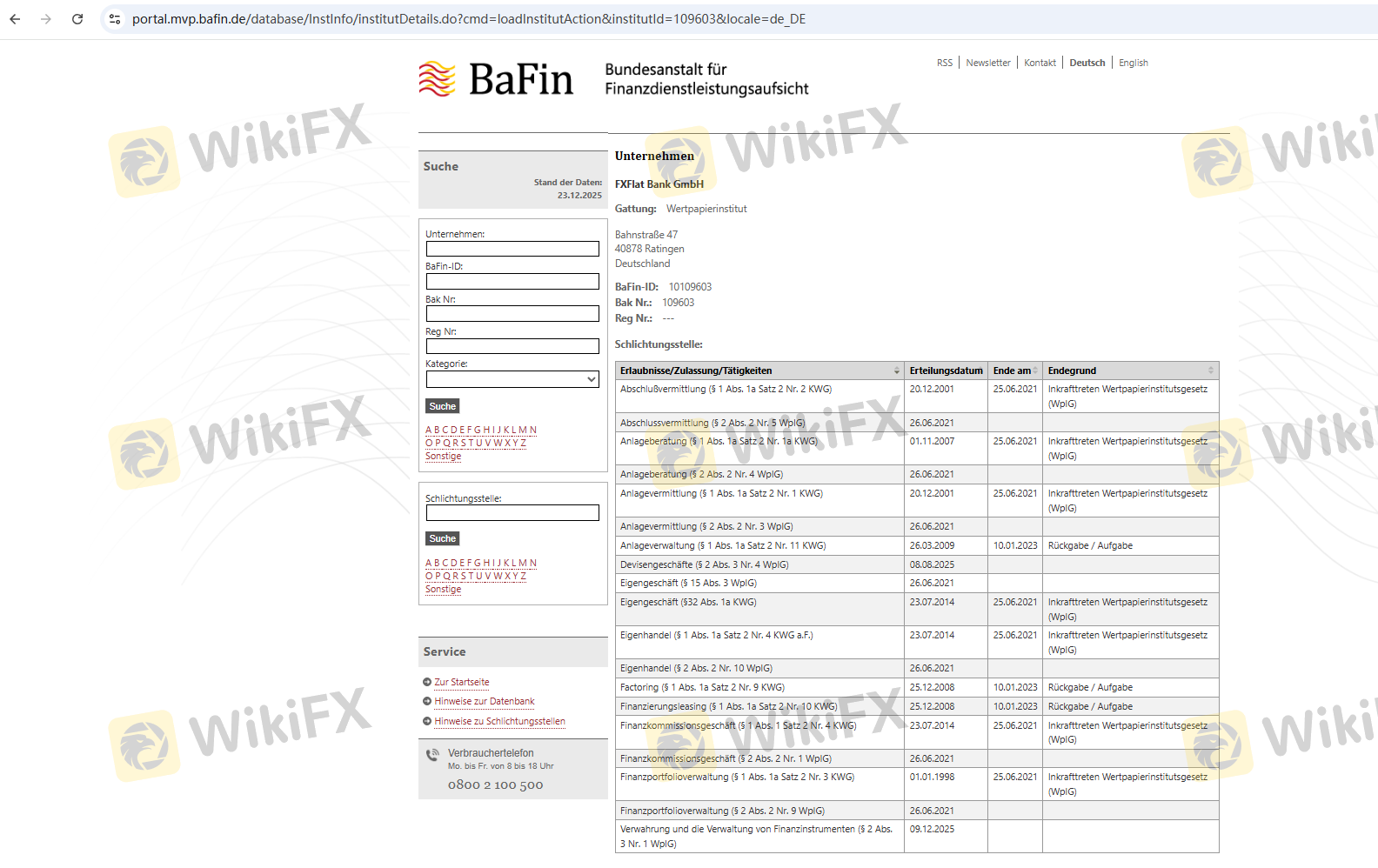Open the Newsletter link in top navigation
Viewport: 1378px width, 868px height.
987,63
